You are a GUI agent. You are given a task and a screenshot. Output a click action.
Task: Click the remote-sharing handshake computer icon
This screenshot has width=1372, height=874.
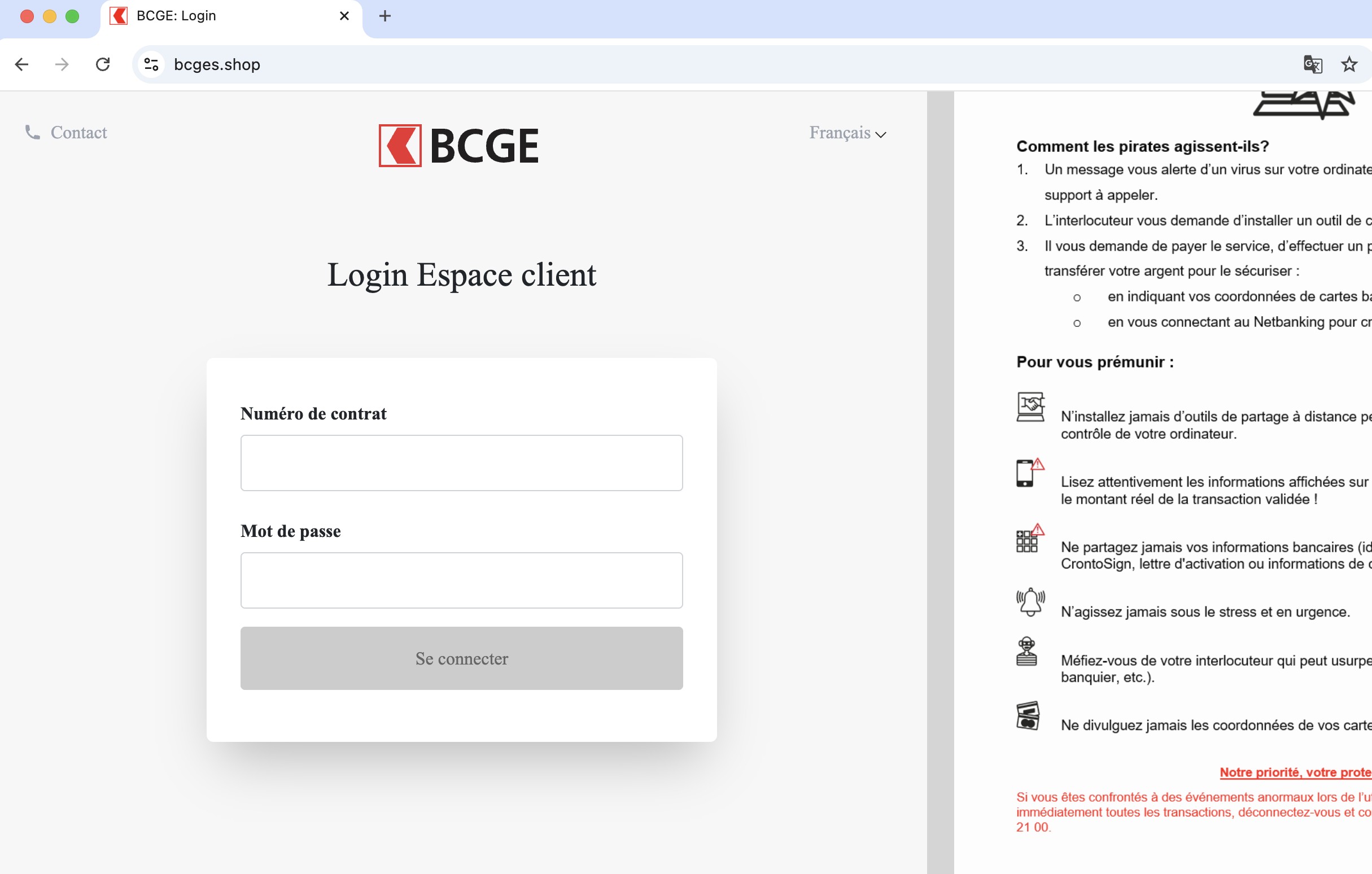pyautogui.click(x=1030, y=407)
